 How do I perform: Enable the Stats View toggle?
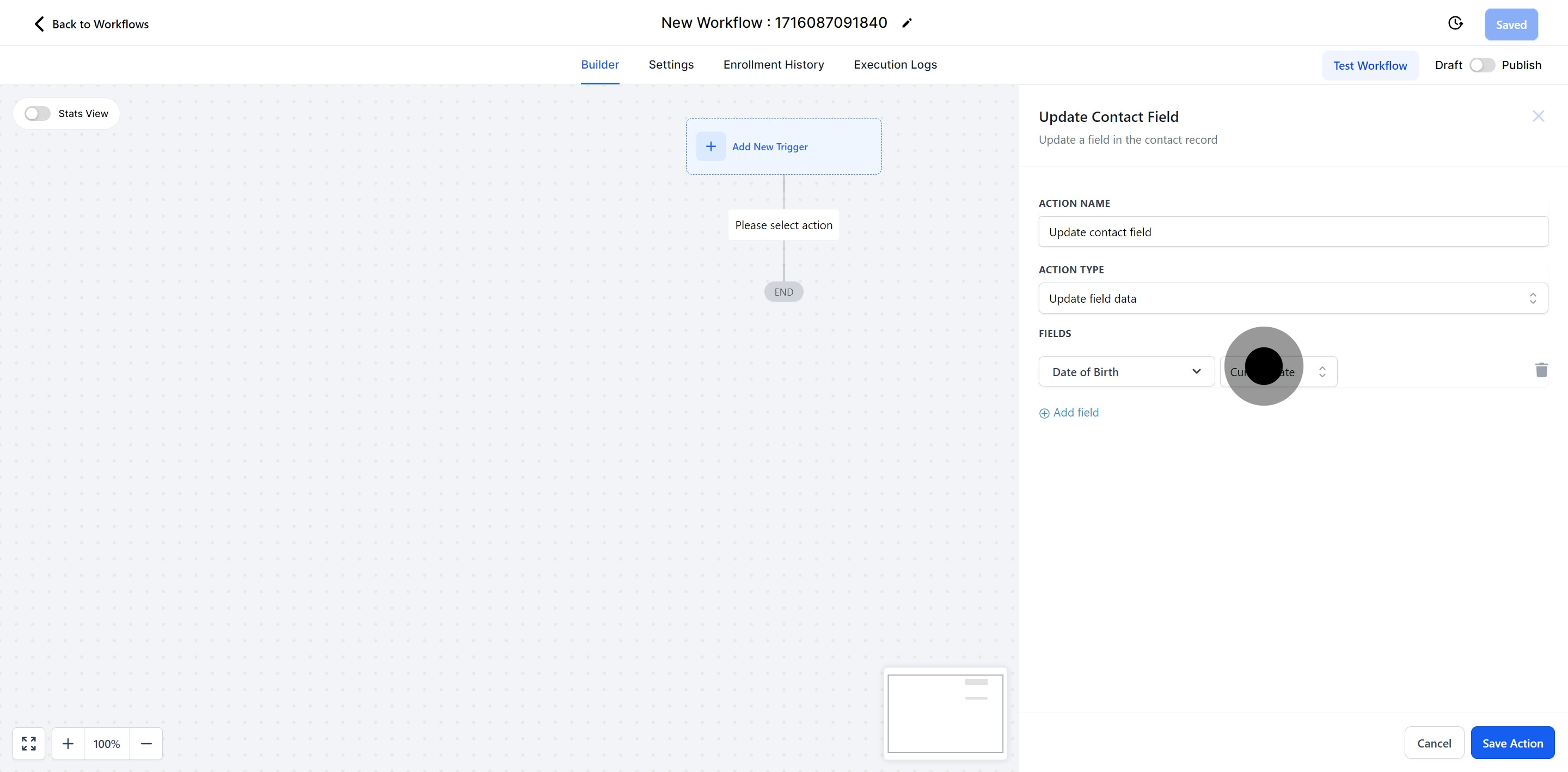[x=37, y=114]
